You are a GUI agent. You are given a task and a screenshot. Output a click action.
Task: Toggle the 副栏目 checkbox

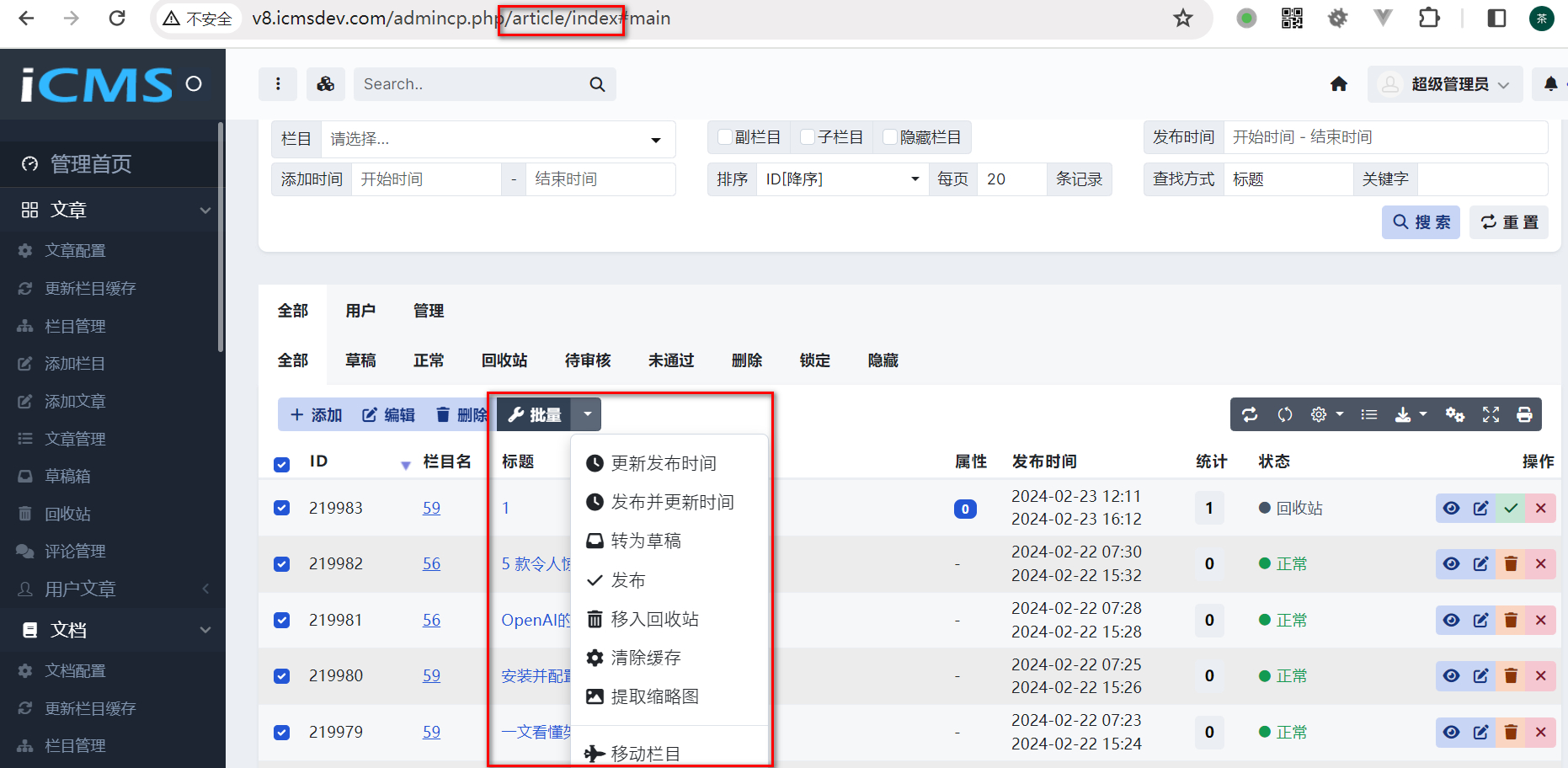coord(724,137)
